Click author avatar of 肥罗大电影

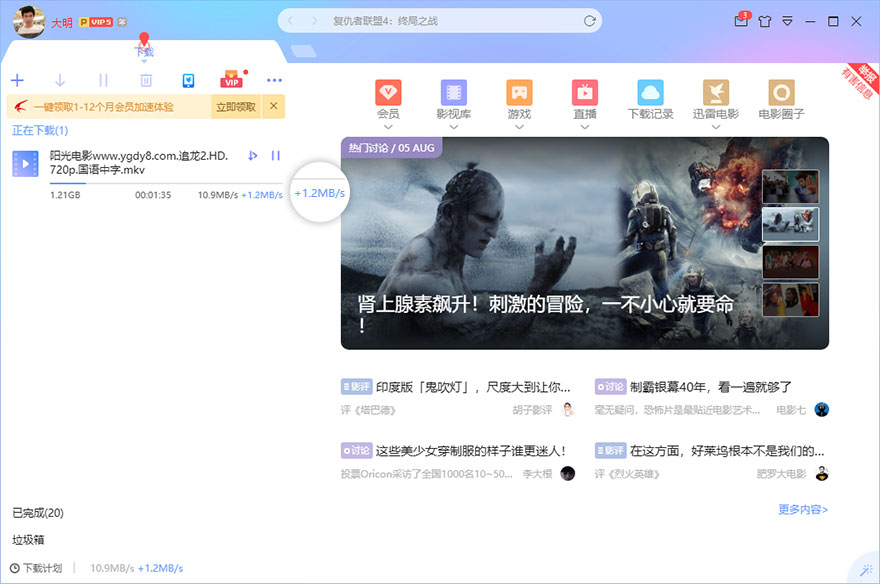822,474
